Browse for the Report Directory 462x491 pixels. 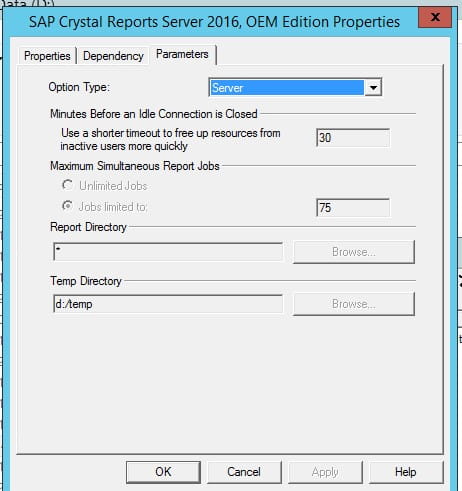click(354, 252)
